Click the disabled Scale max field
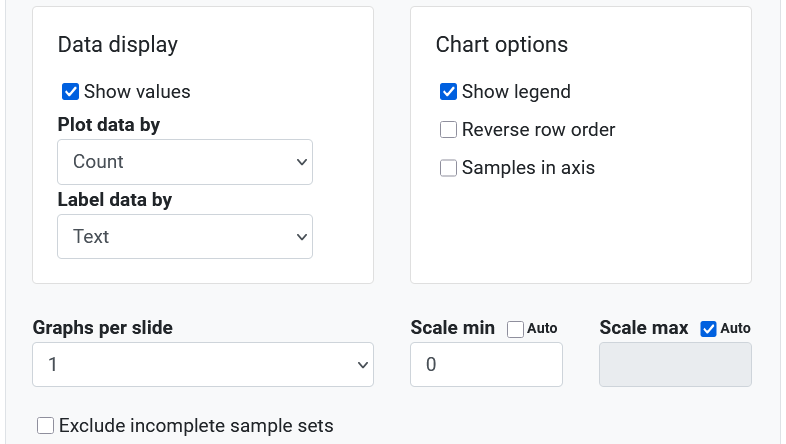 pyautogui.click(x=674, y=365)
